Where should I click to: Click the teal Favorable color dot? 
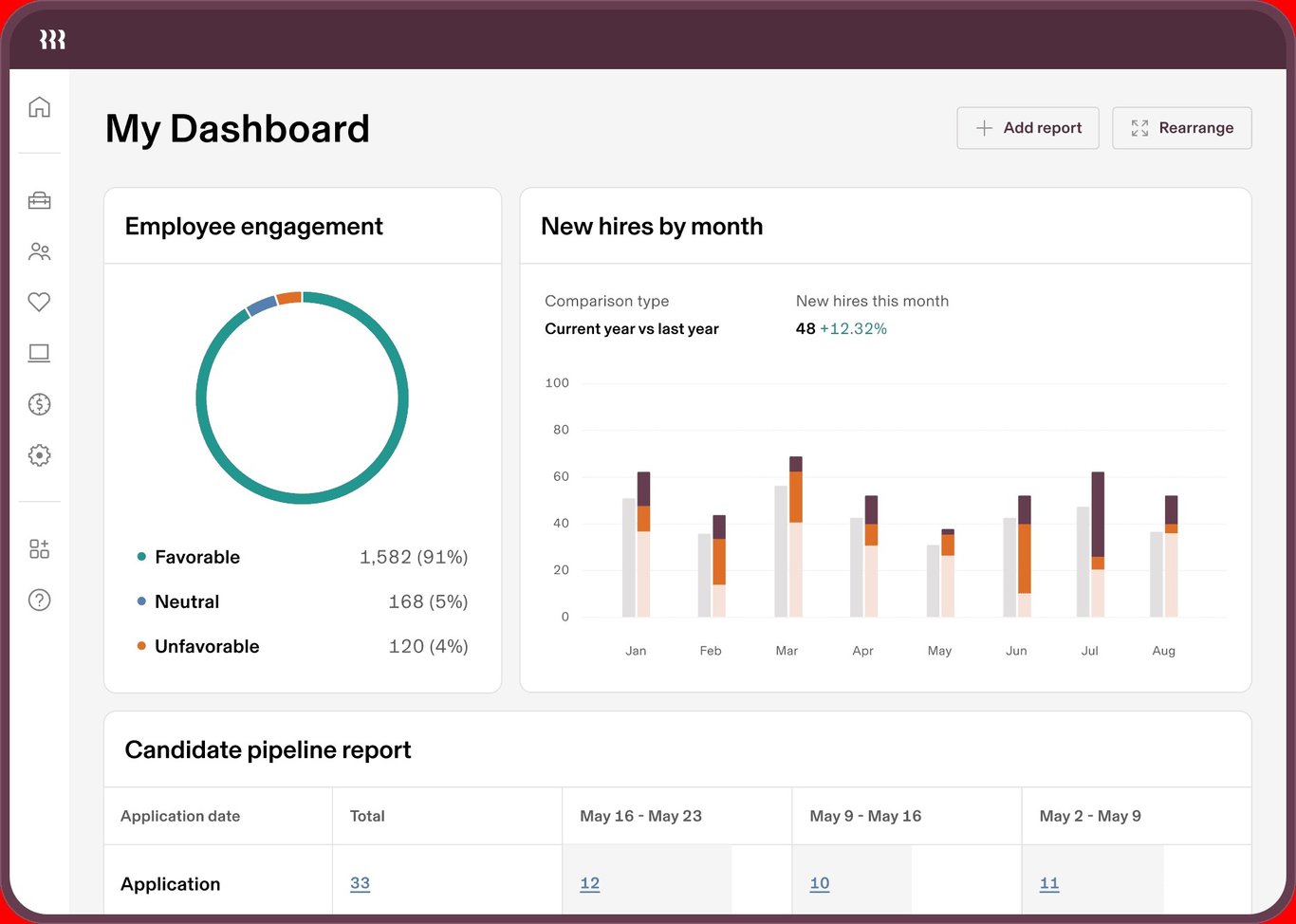pyautogui.click(x=142, y=557)
